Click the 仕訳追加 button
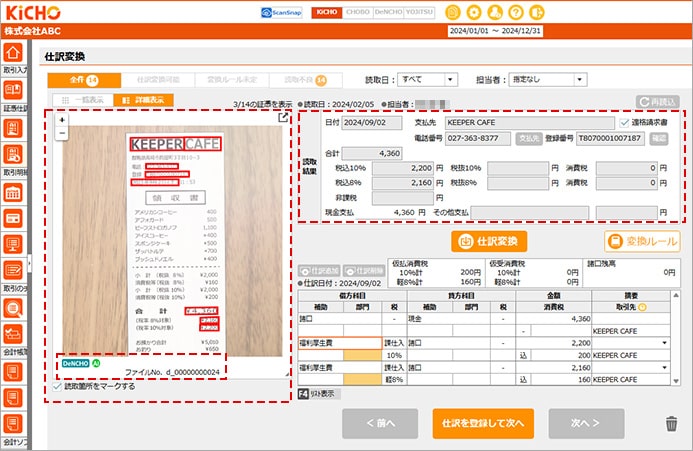Viewport: 693px width, 451px height. point(319,271)
